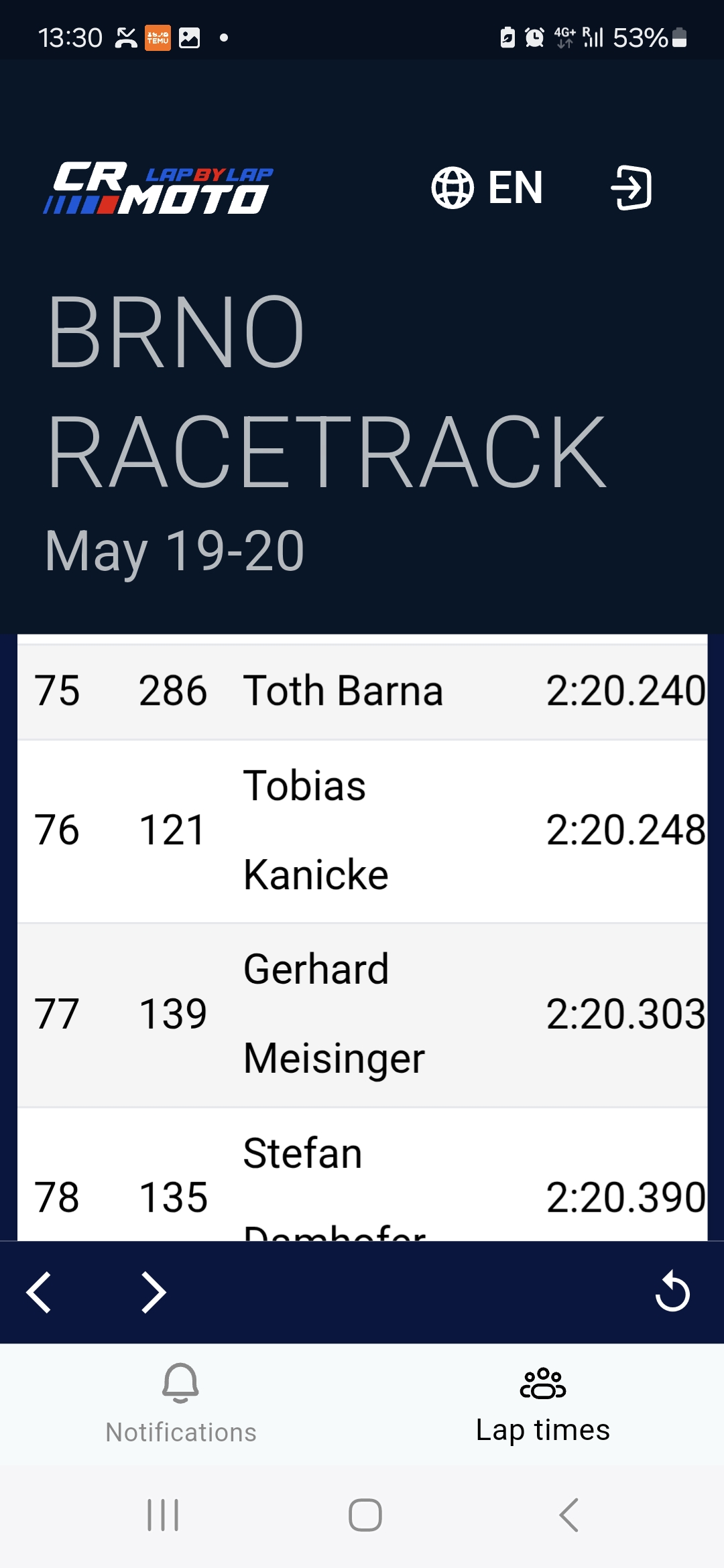Open Android recent apps button

click(163, 1515)
